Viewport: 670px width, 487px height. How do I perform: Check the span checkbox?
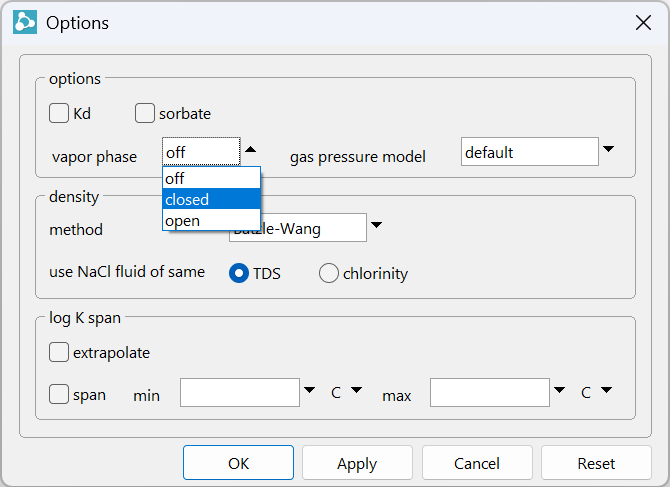coord(59,394)
